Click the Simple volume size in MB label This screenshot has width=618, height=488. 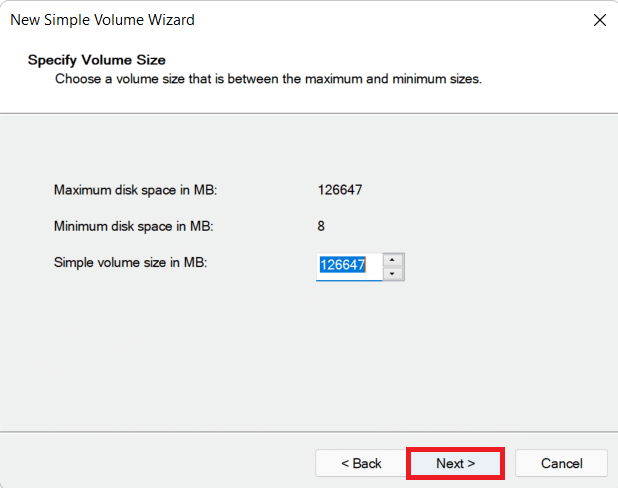point(129,262)
